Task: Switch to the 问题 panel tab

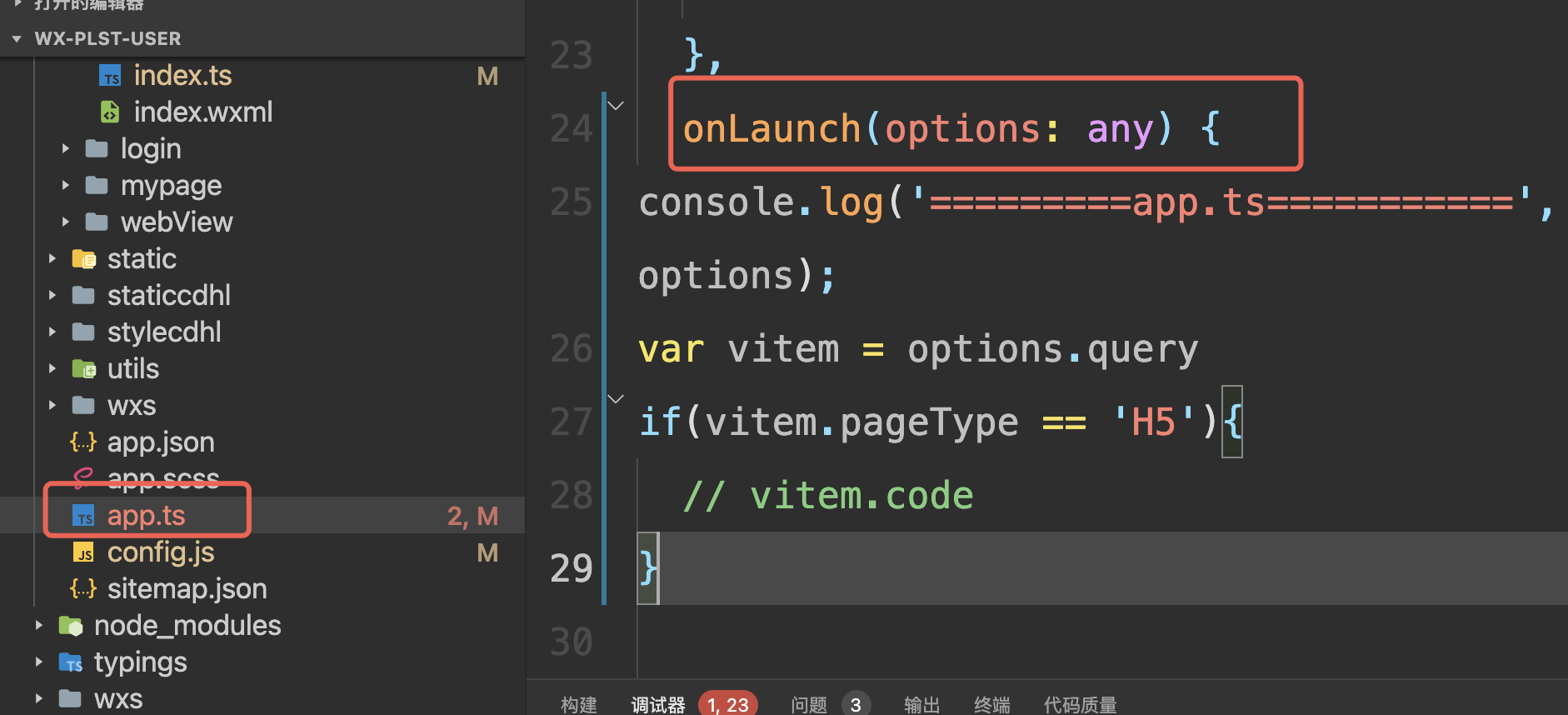Action: (809, 705)
